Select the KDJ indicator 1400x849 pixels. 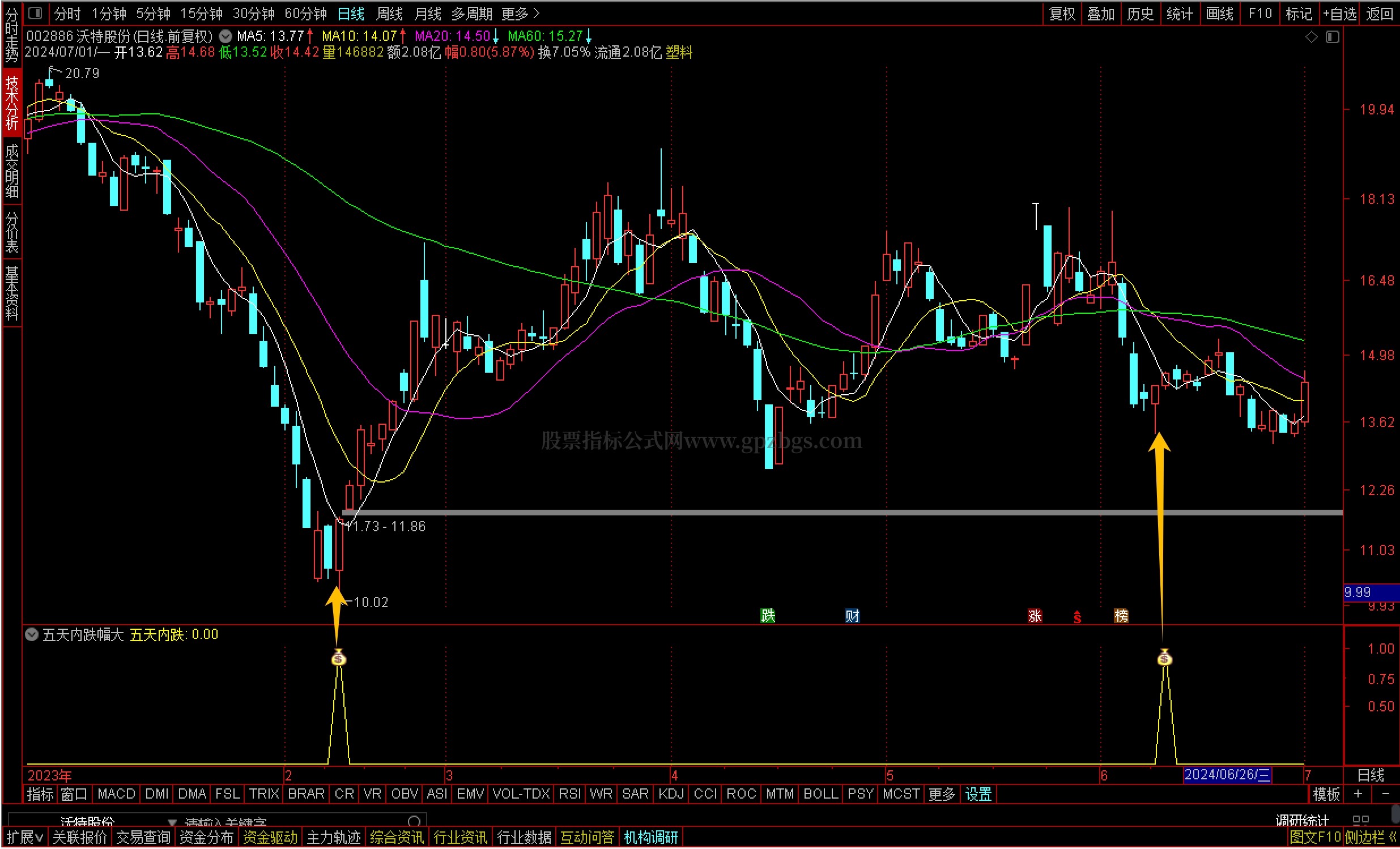pyautogui.click(x=671, y=795)
